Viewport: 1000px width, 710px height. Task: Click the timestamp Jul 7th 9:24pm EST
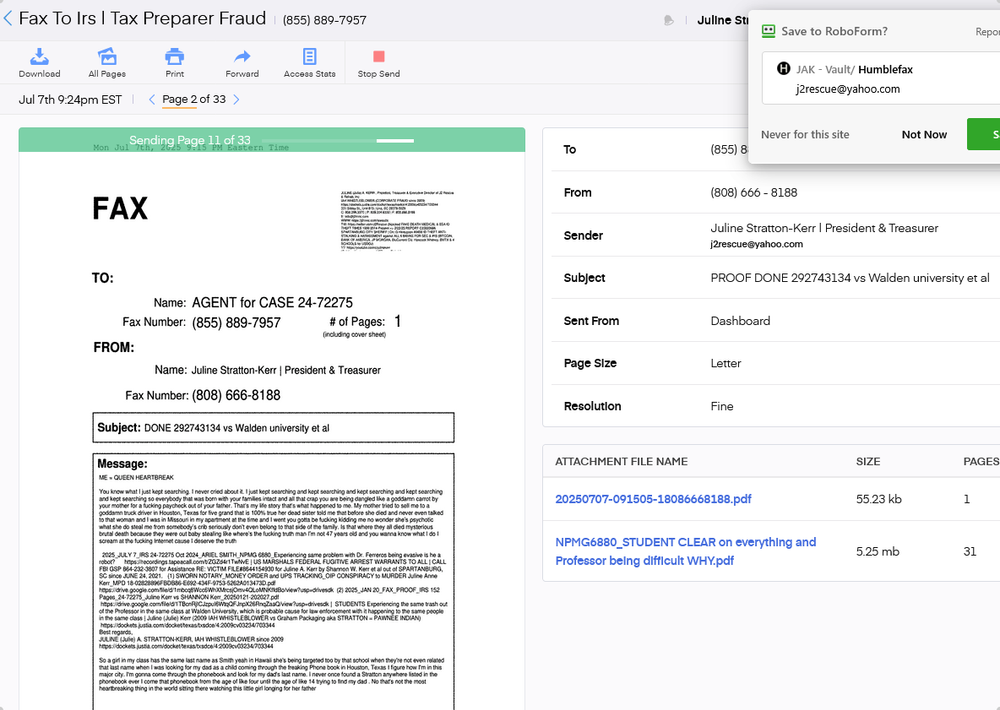pos(70,100)
